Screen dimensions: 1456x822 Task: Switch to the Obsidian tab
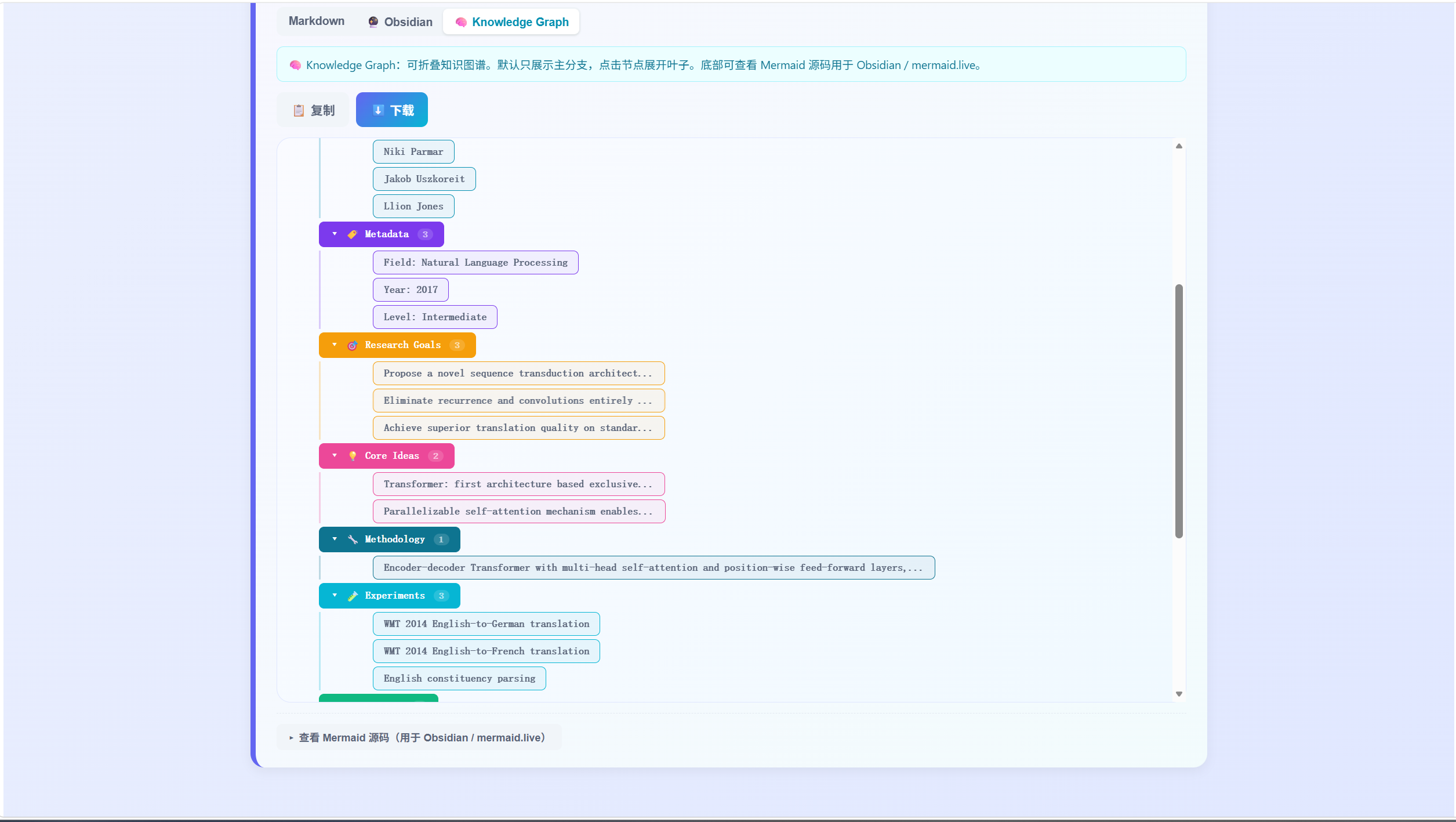400,22
